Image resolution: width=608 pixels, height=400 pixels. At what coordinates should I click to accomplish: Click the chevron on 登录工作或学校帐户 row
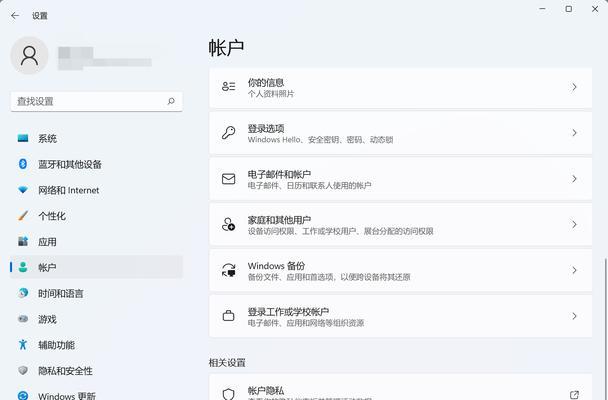574,316
